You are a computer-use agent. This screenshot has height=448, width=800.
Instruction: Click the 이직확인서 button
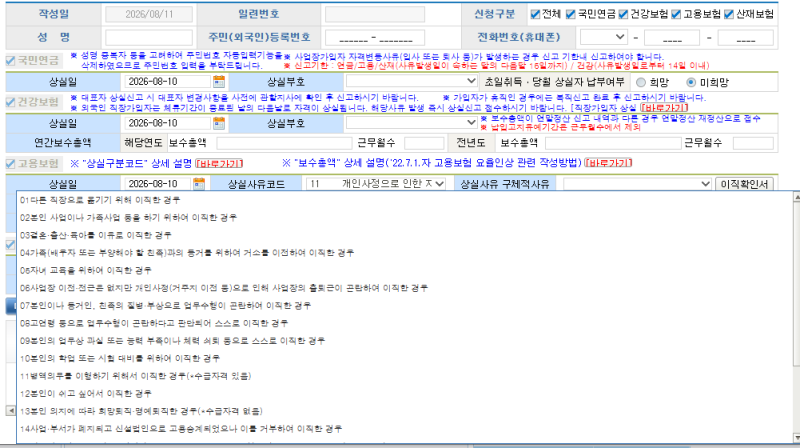tap(744, 184)
